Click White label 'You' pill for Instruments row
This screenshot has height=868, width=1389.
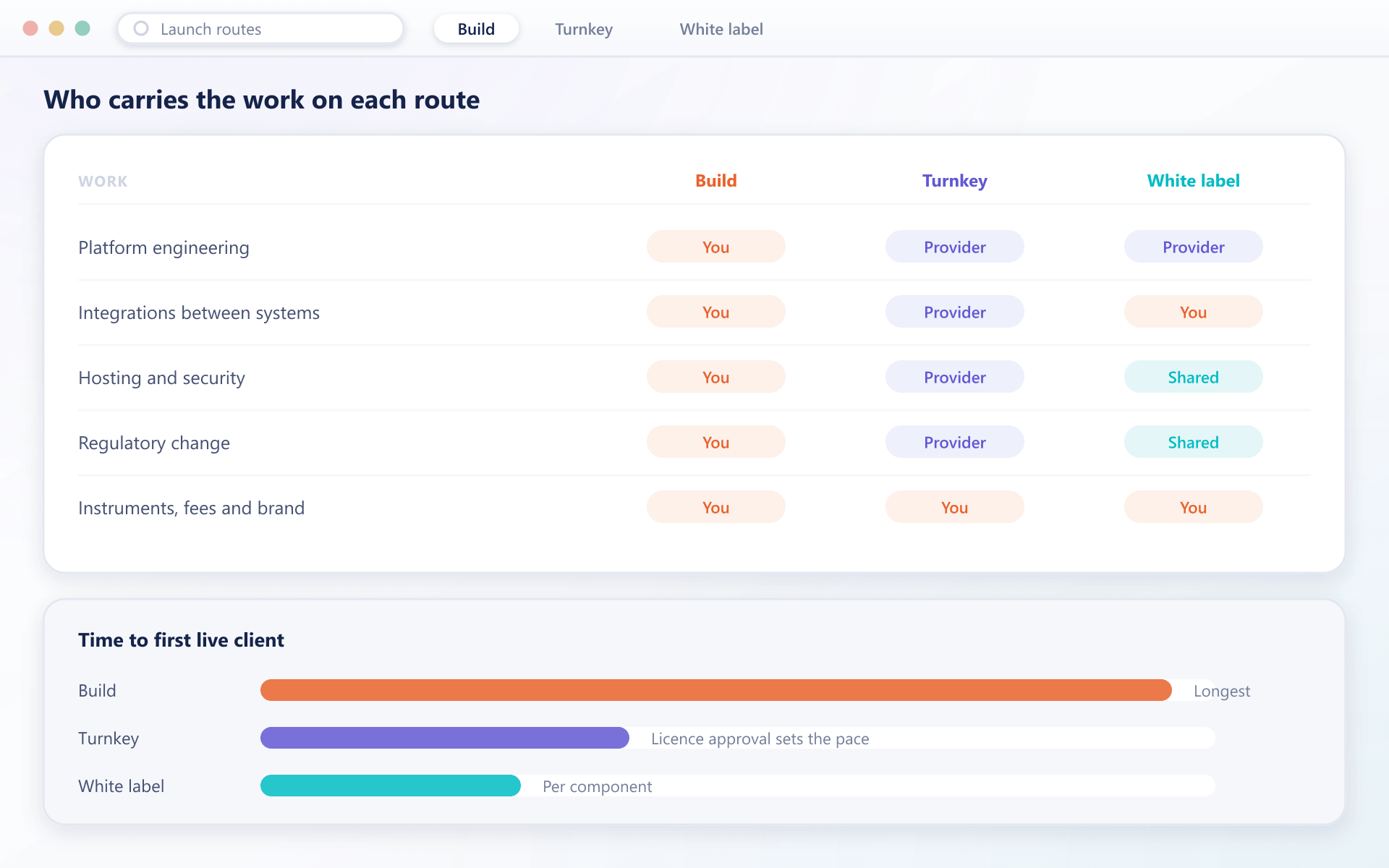pyautogui.click(x=1194, y=507)
